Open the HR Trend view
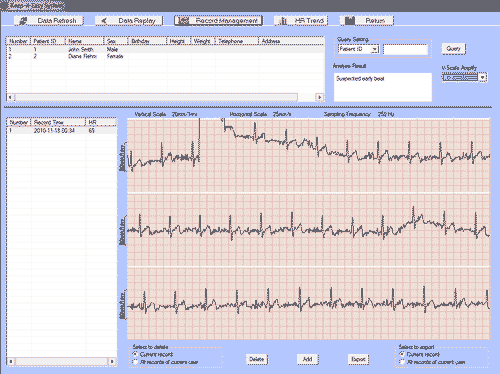Screen dimensions: 500x374 (301, 21)
